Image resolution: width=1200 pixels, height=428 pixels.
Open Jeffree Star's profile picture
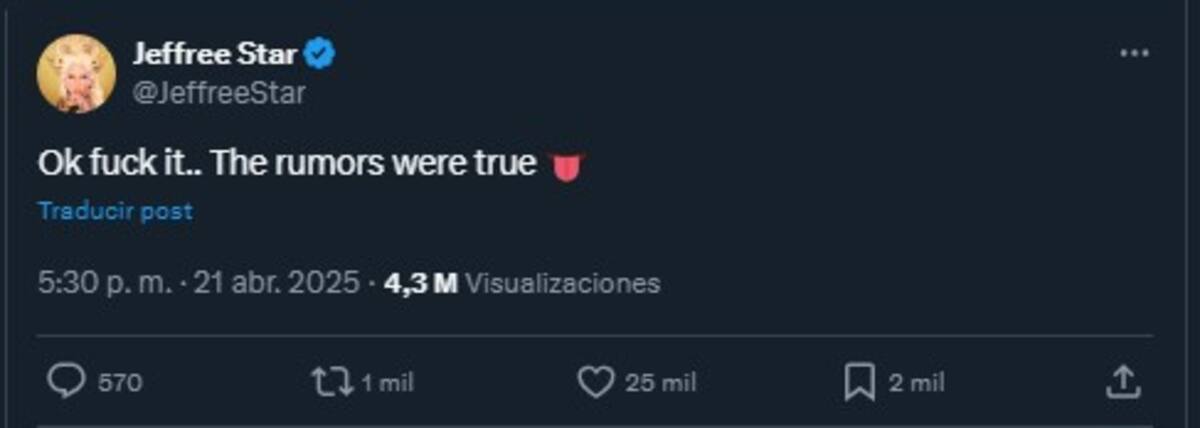[x=76, y=73]
